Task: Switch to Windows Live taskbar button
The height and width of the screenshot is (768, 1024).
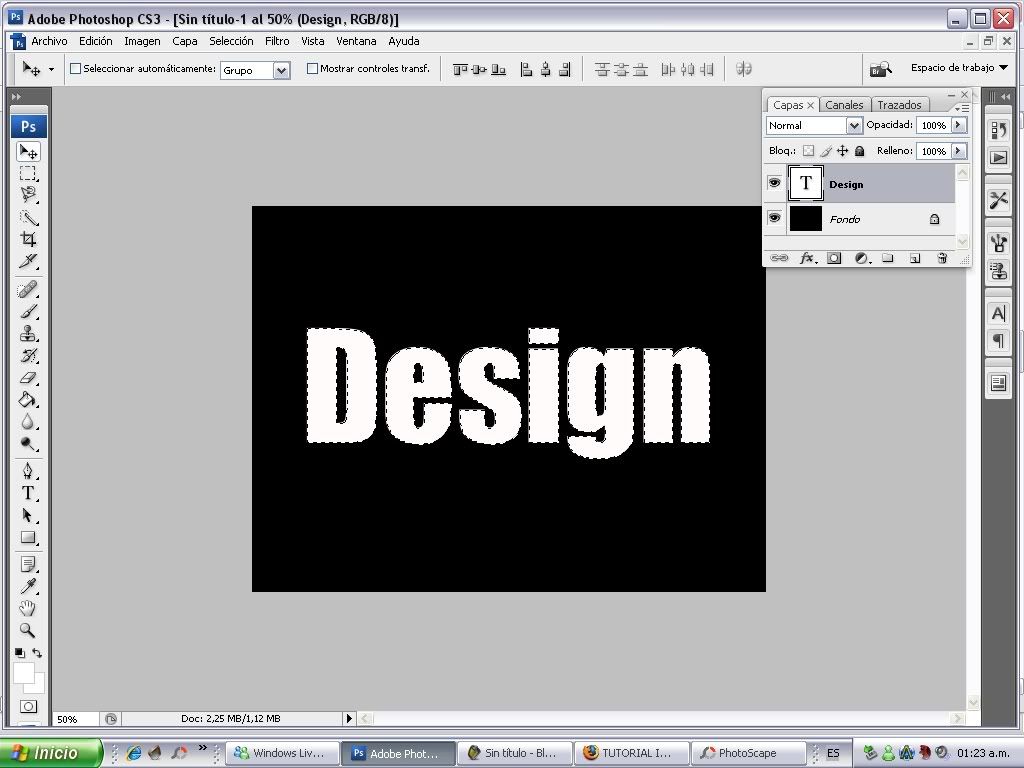Action: [x=282, y=753]
